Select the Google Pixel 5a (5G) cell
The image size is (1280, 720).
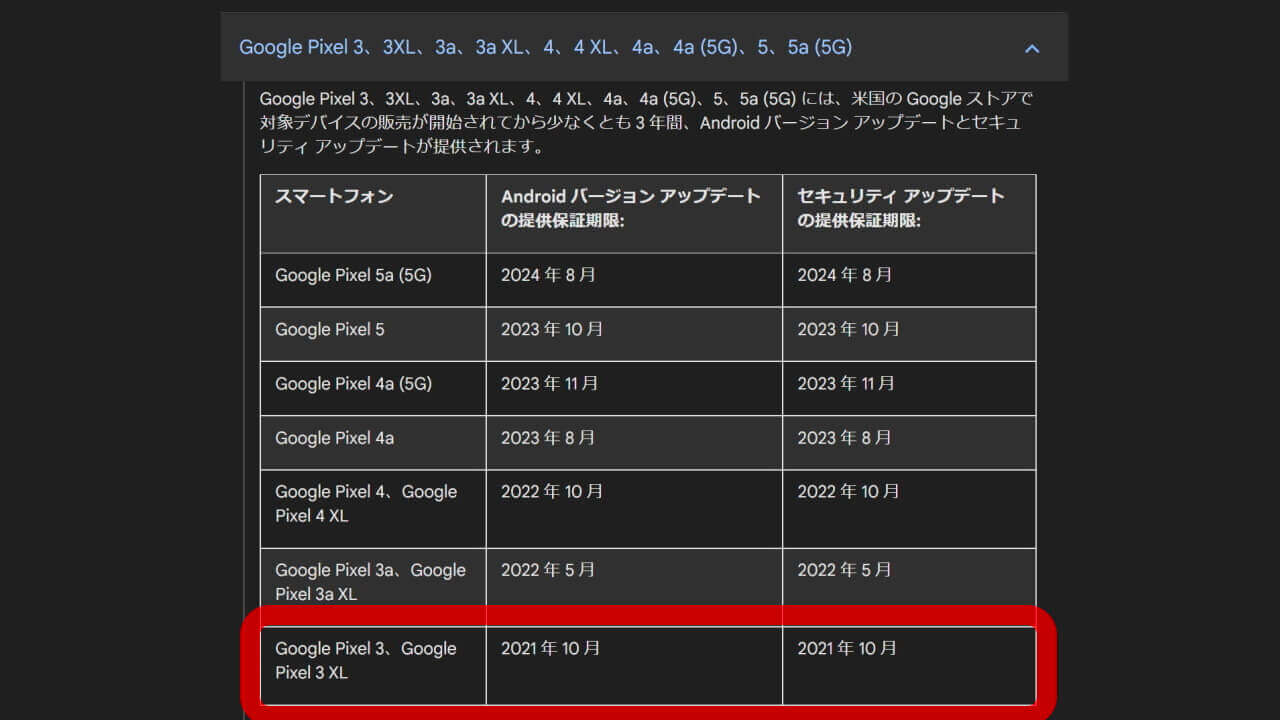[x=353, y=275]
